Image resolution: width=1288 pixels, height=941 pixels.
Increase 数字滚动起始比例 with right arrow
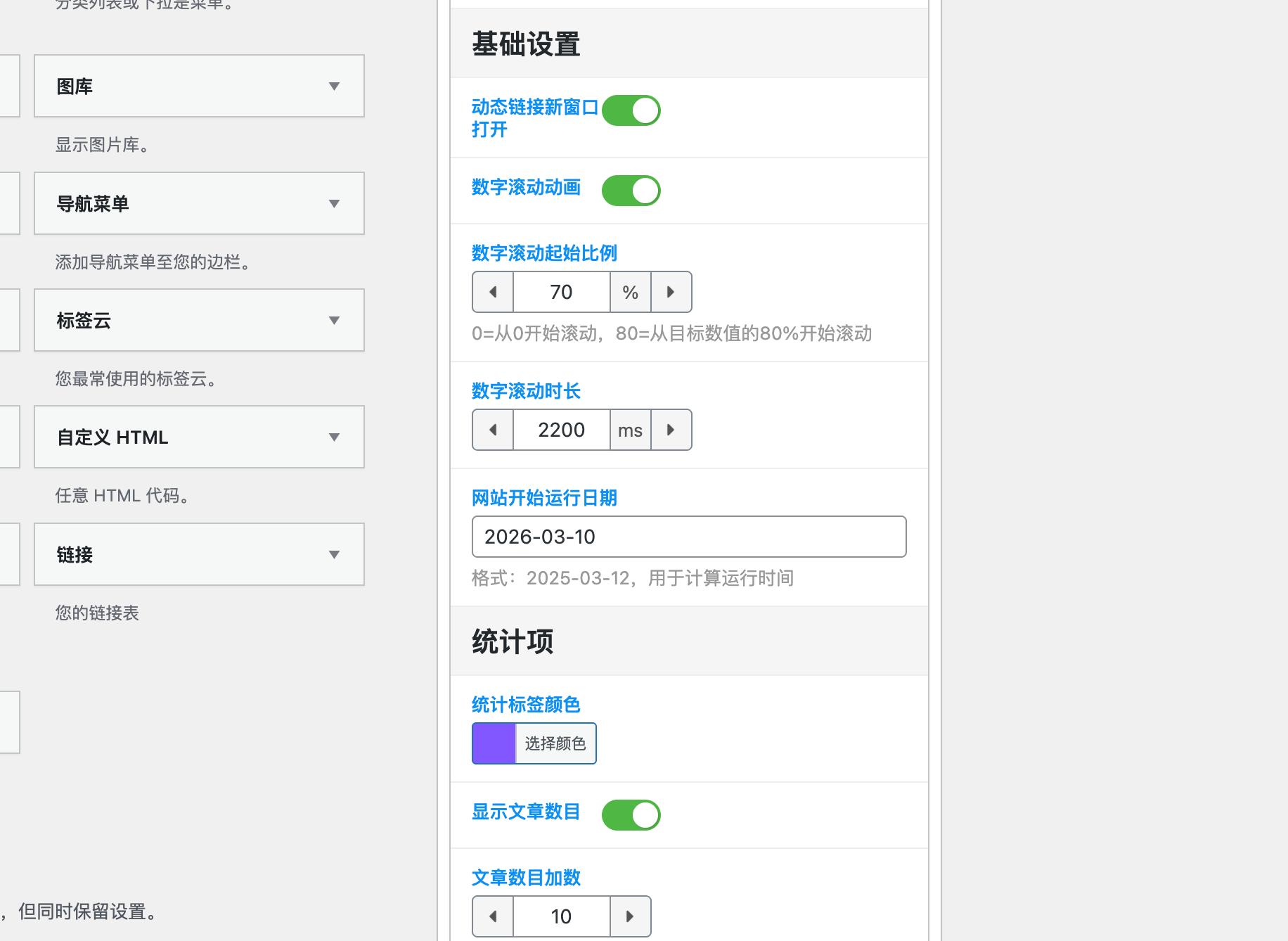(x=671, y=292)
